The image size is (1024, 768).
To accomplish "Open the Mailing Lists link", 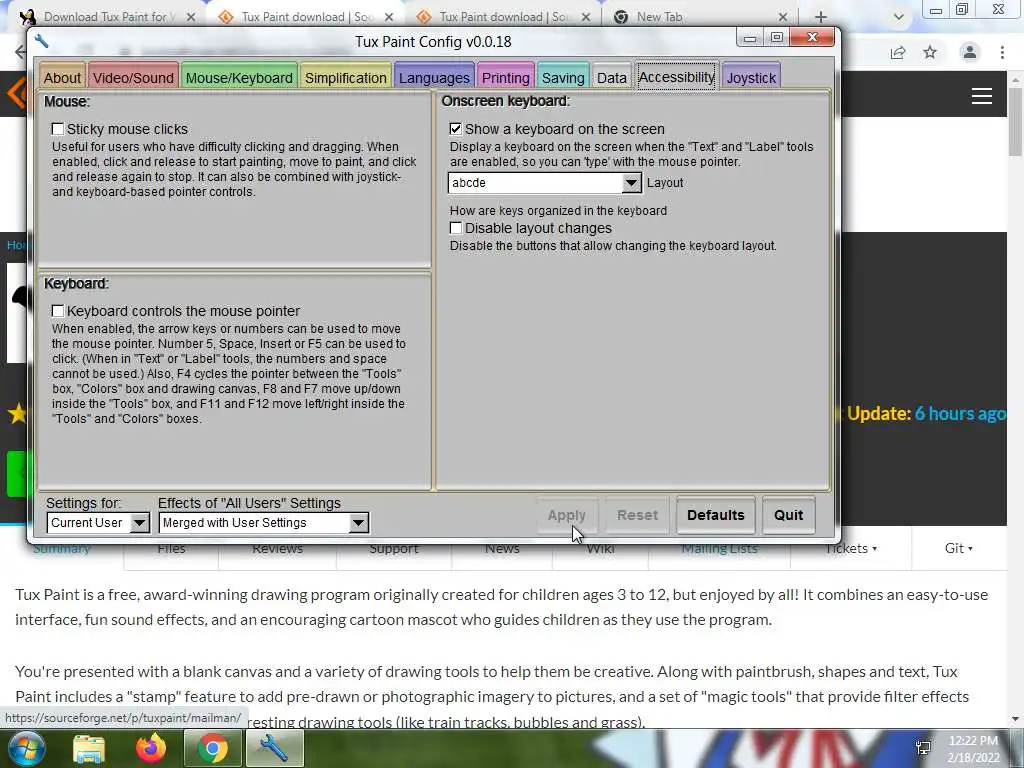I will pos(720,549).
